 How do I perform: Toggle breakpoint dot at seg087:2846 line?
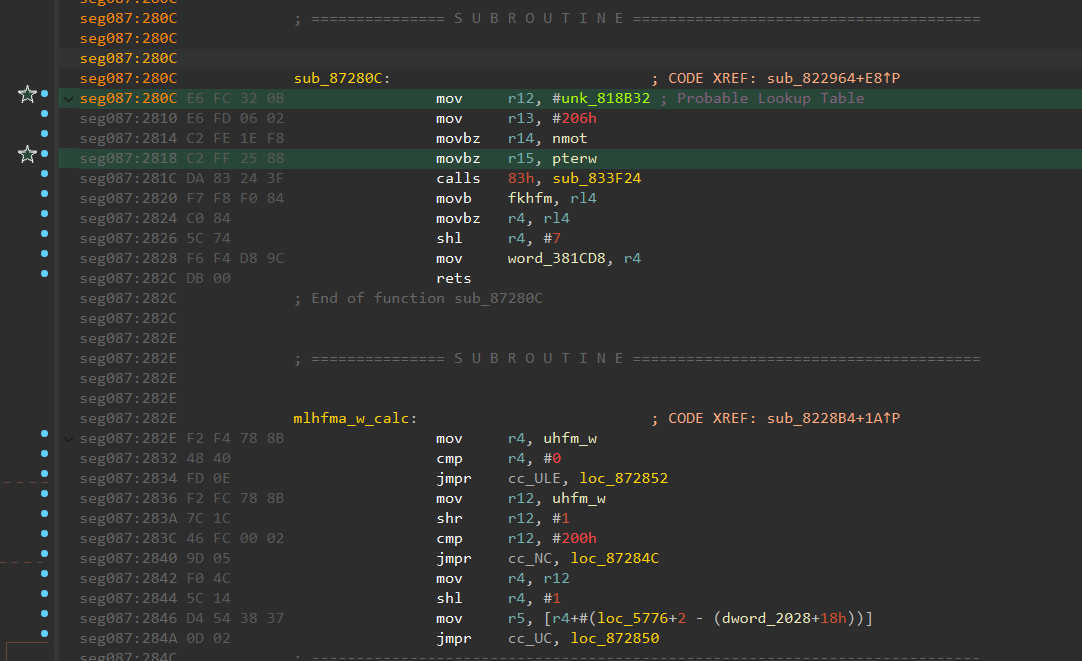coord(44,613)
